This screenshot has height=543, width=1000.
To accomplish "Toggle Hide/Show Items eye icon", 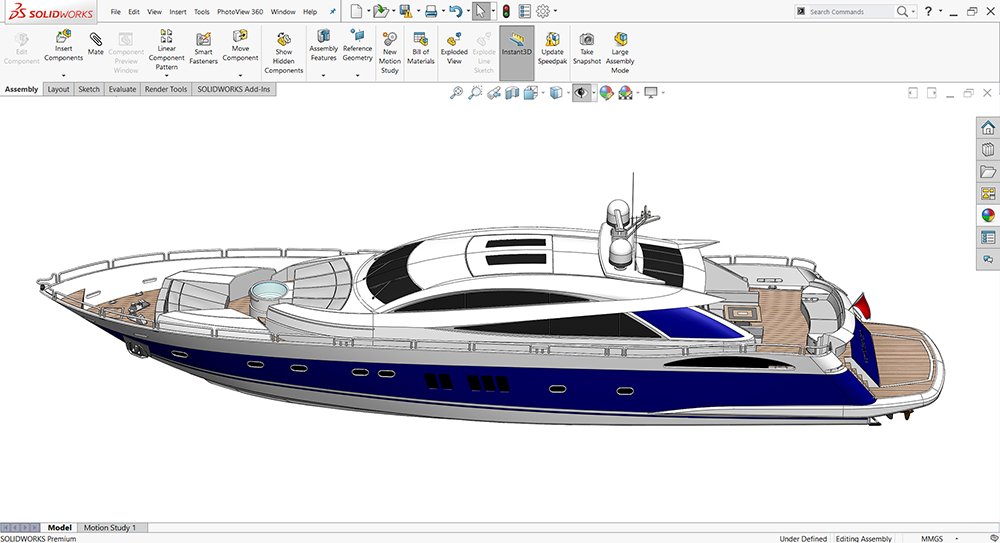I will coord(581,93).
